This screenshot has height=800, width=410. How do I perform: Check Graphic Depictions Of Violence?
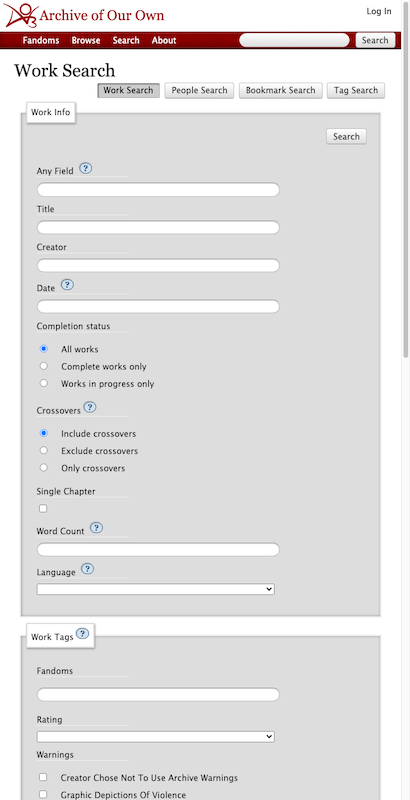[x=43, y=794]
